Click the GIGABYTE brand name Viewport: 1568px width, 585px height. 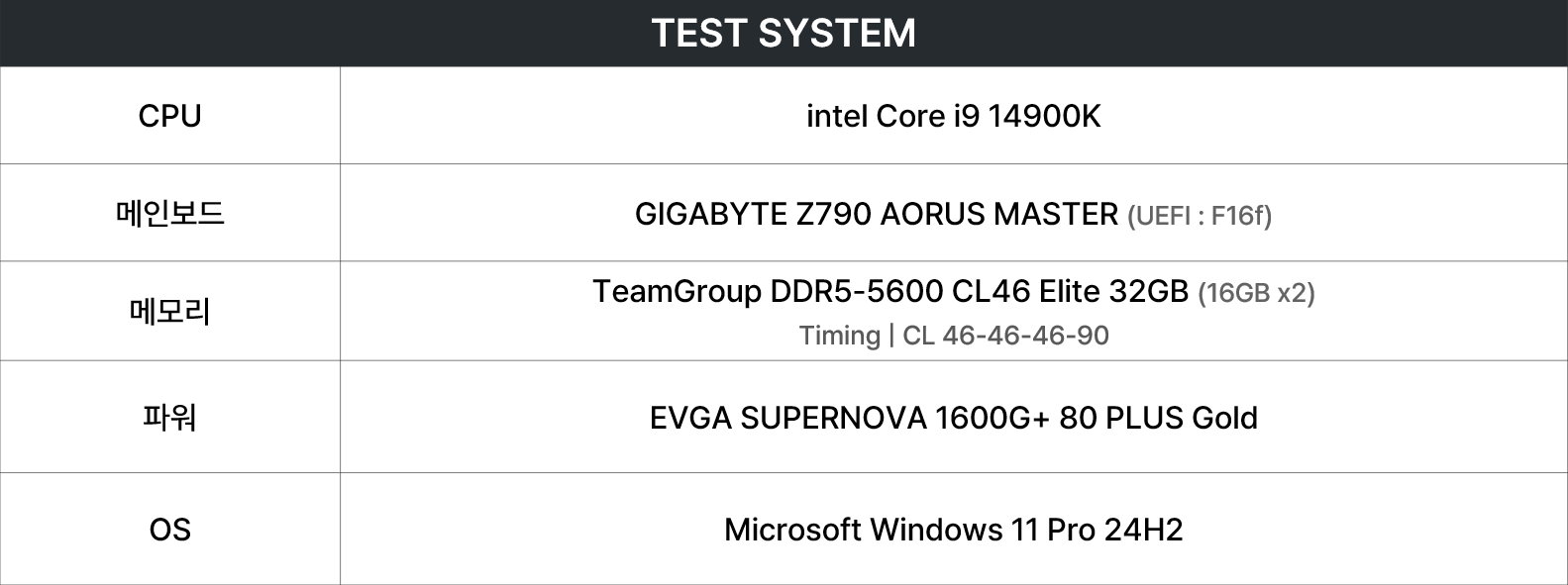[x=710, y=214]
